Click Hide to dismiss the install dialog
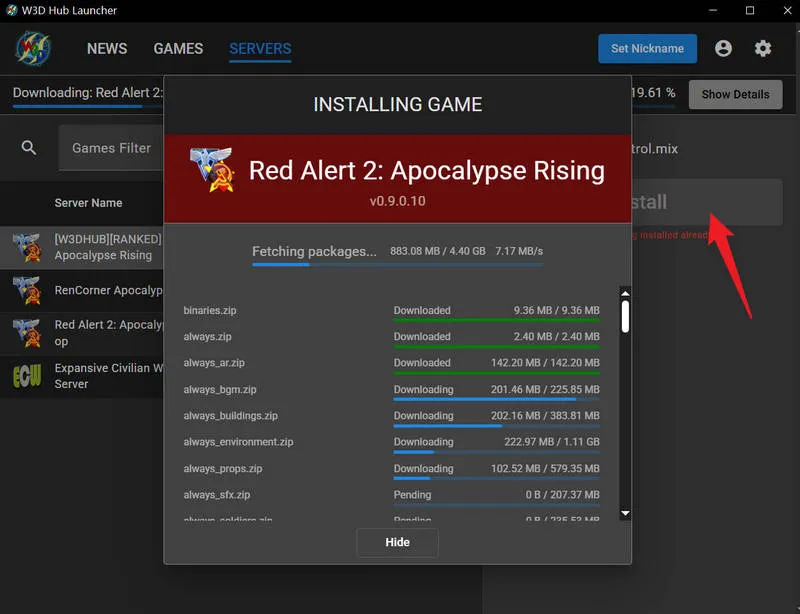The height and width of the screenshot is (614, 800). pos(397,542)
